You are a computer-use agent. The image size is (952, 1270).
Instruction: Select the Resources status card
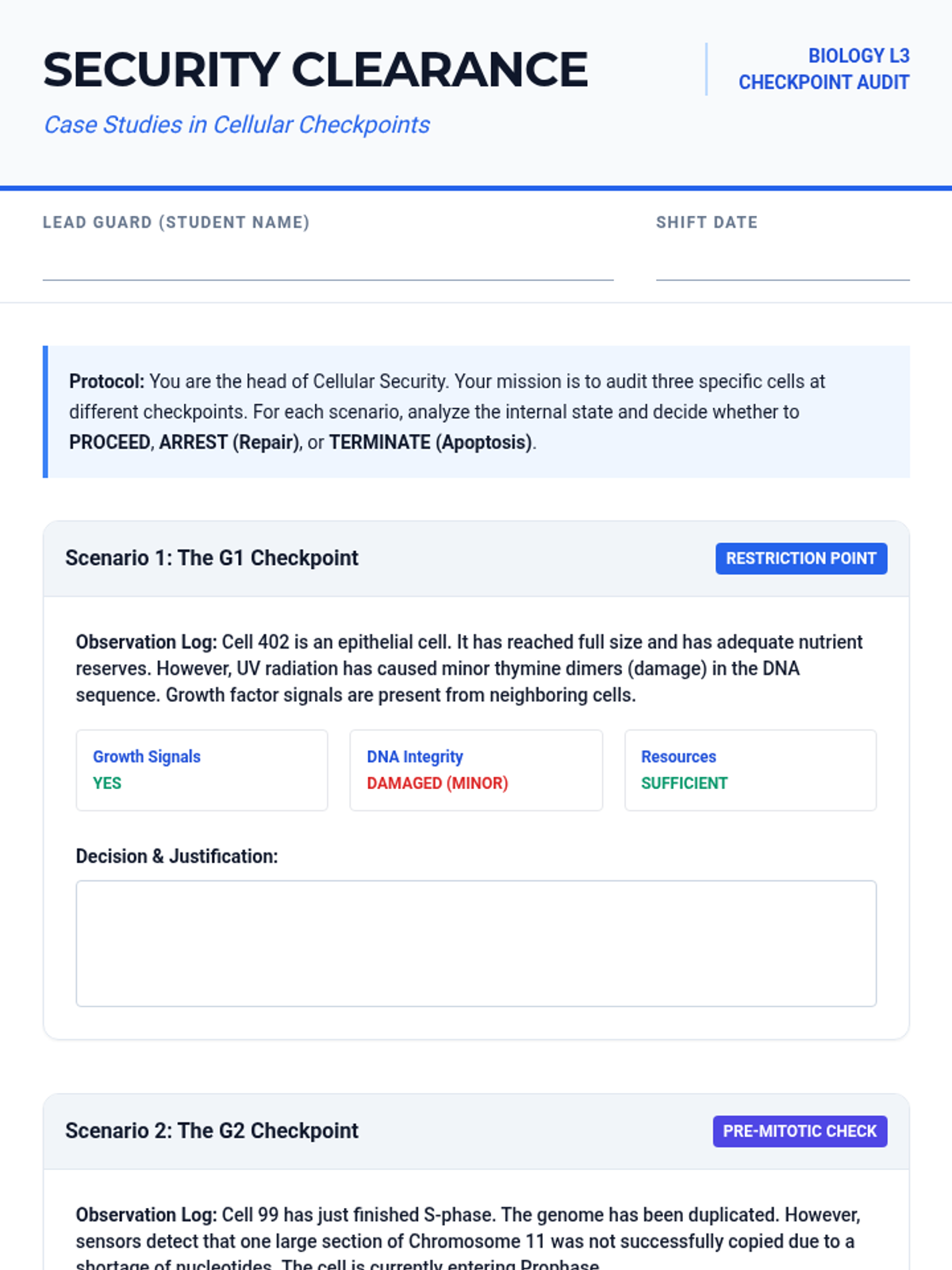point(750,770)
